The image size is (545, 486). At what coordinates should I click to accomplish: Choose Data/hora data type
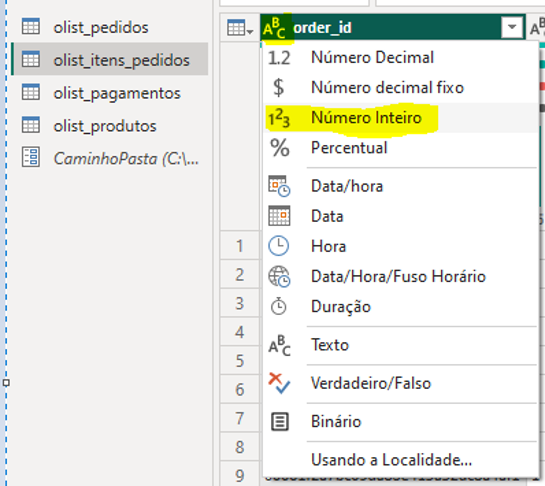tap(401, 186)
